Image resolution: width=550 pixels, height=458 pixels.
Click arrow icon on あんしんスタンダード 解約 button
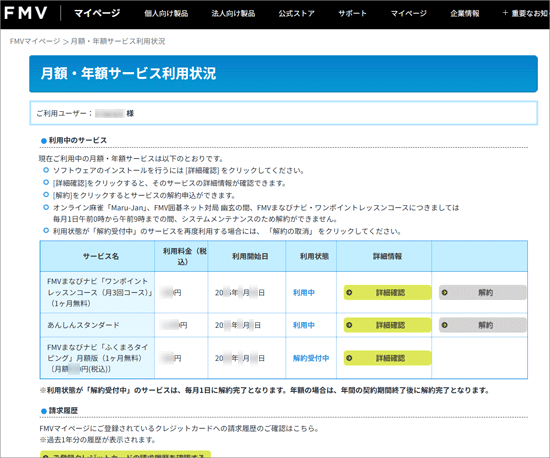(444, 325)
